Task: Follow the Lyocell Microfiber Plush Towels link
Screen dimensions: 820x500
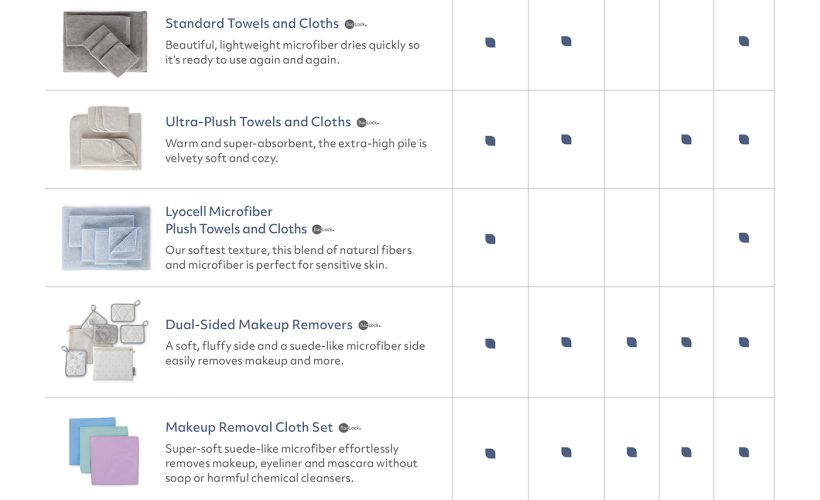Action: [236, 220]
